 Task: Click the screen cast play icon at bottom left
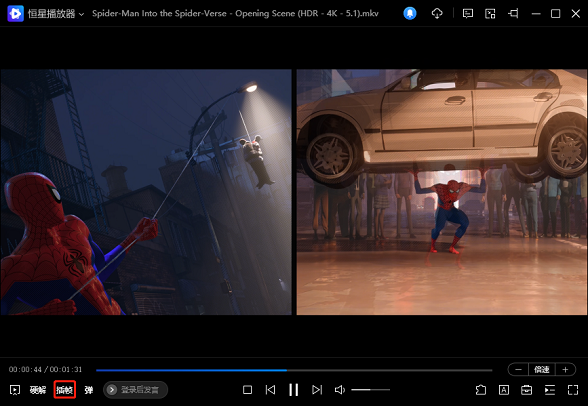15,390
